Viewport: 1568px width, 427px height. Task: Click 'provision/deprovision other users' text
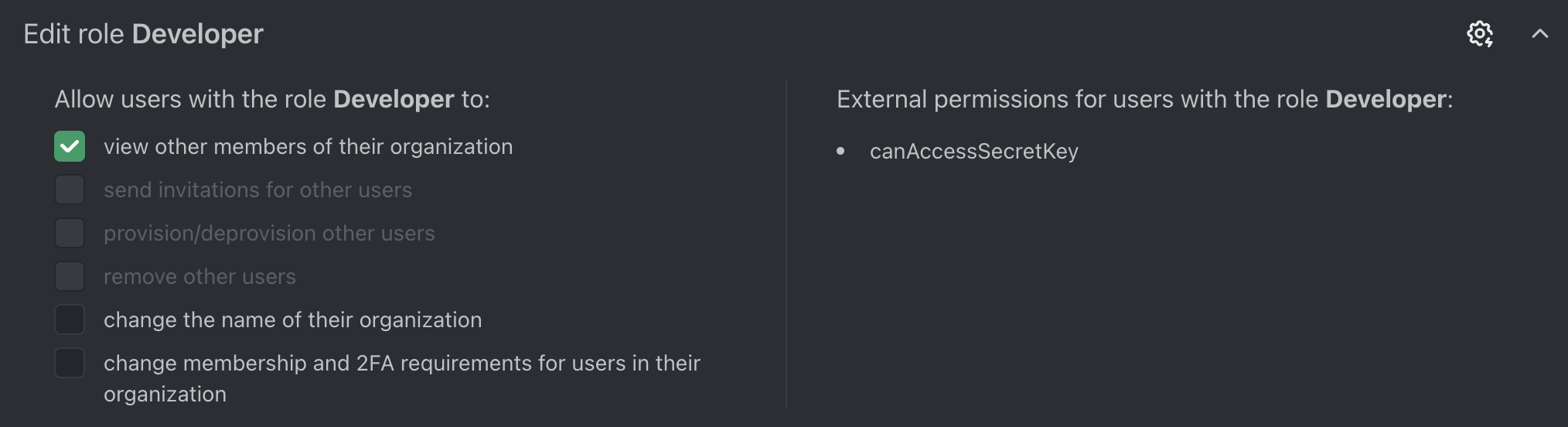(269, 234)
